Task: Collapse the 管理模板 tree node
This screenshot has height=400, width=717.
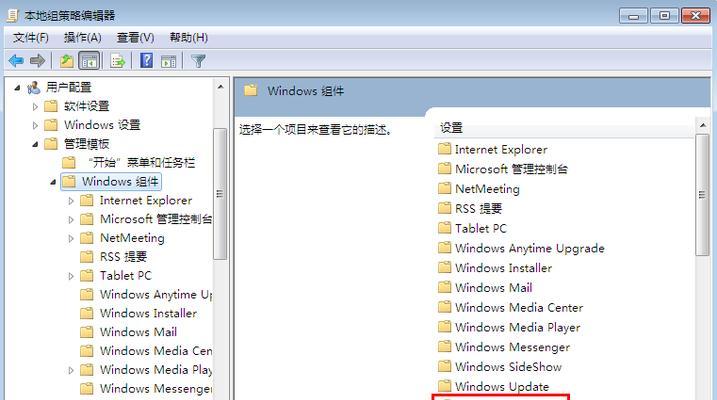Action: pos(35,144)
